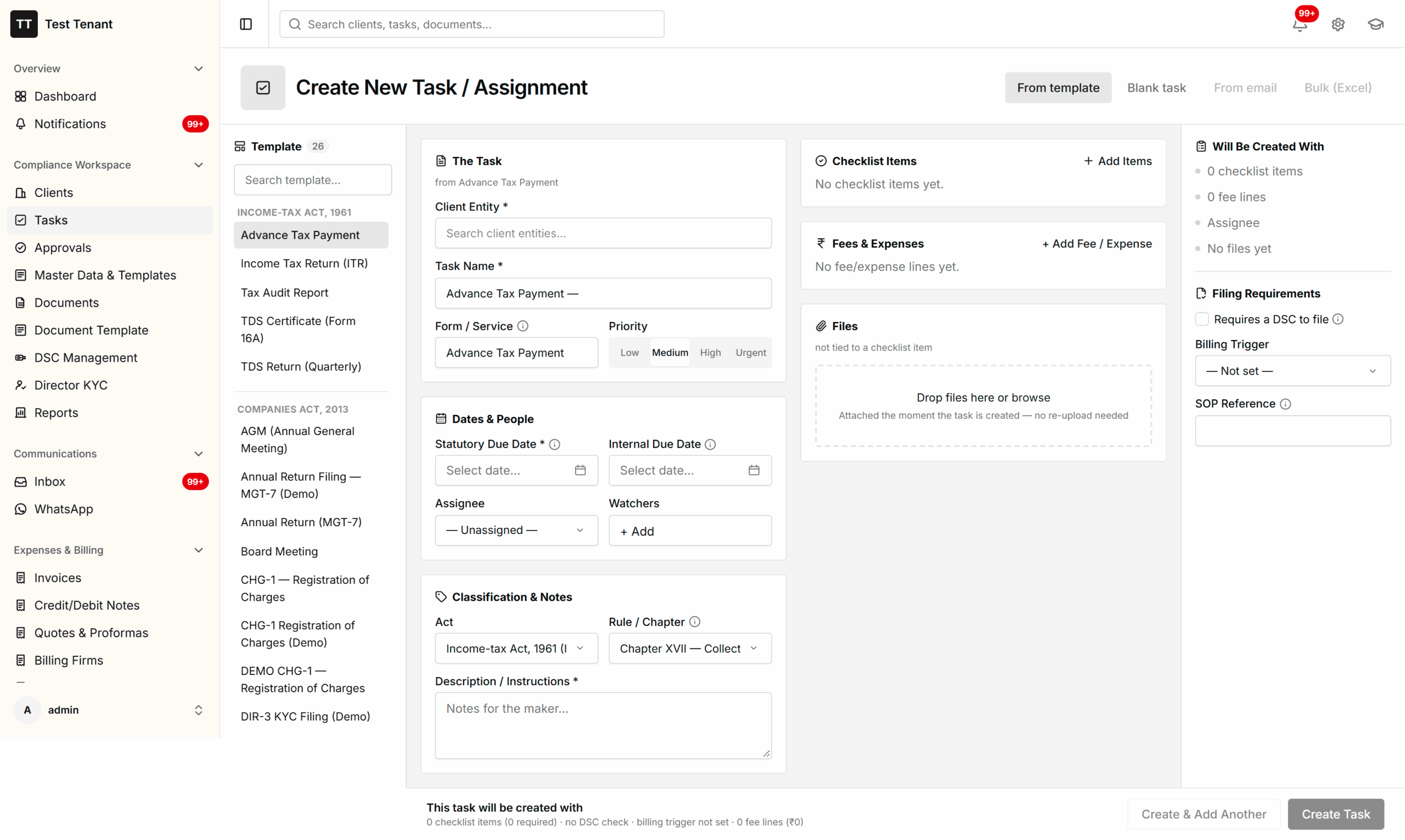Click the Search template field

[x=312, y=180]
